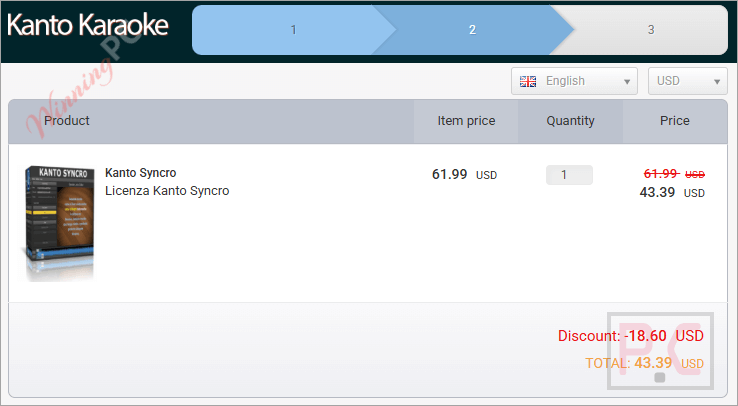Open the USD currency dropdown
Viewport: 738px width, 406px height.
pyautogui.click(x=688, y=81)
